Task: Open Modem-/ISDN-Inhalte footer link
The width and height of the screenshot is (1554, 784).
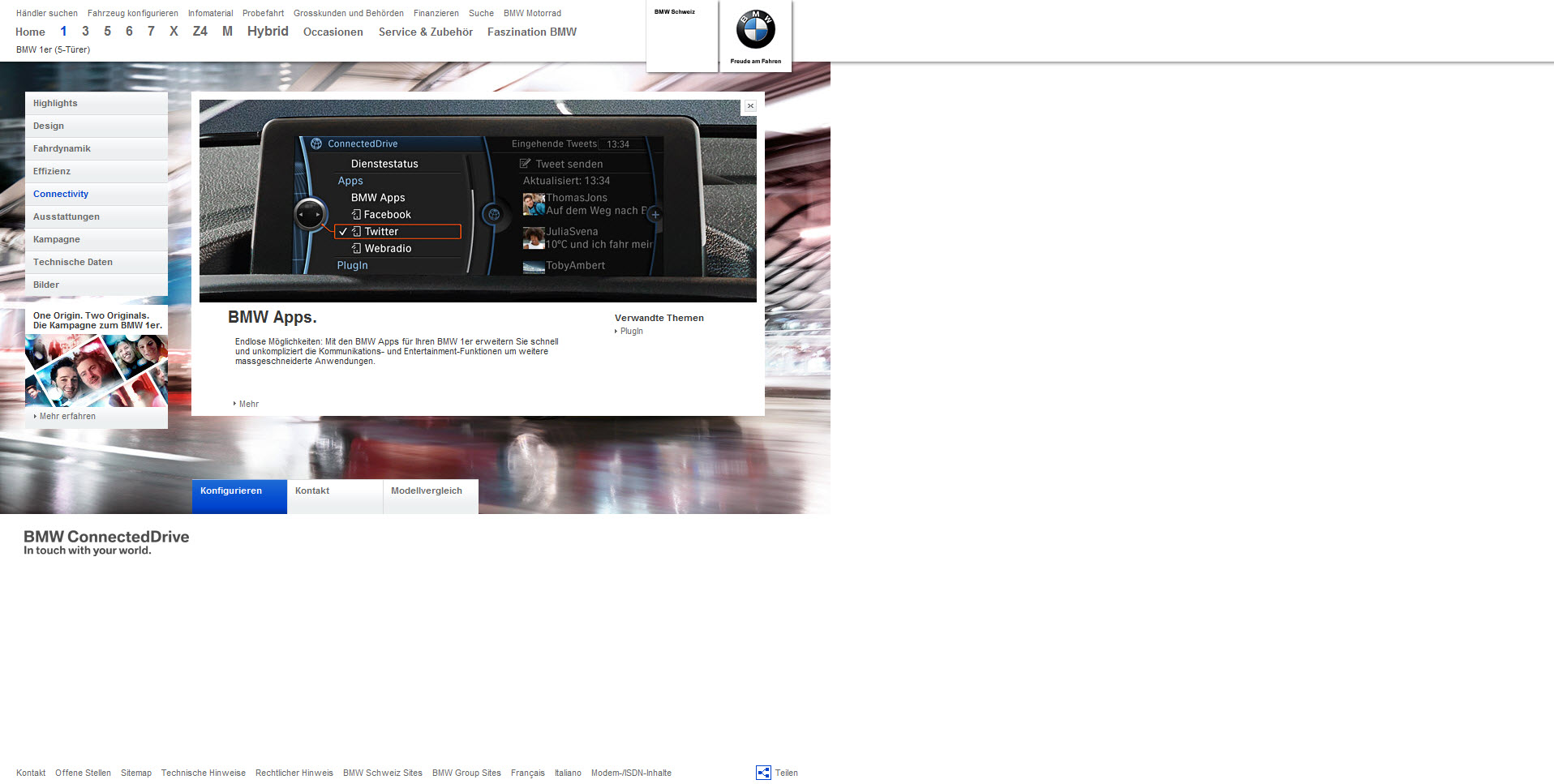Action: click(x=631, y=773)
